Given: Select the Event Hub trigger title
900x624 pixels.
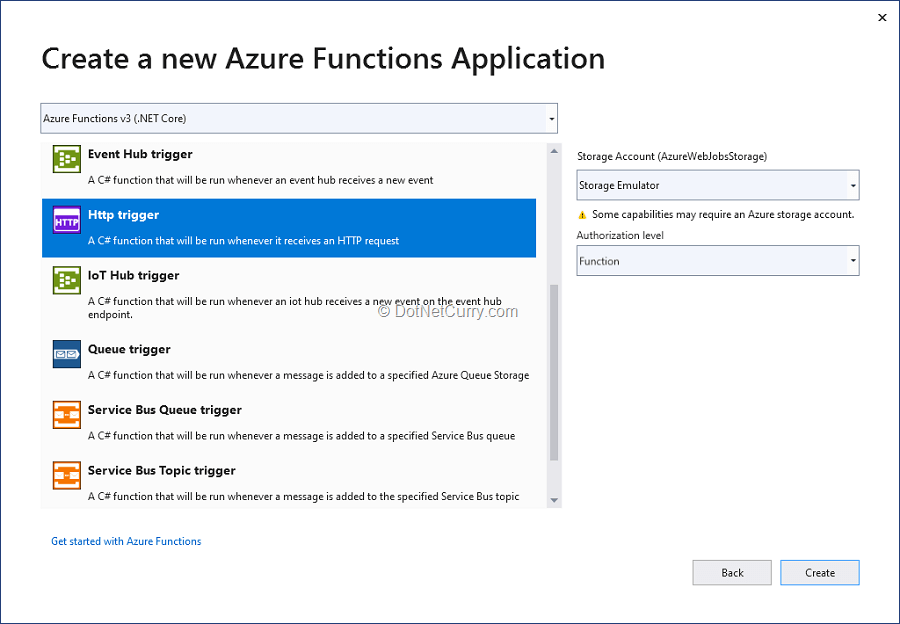Looking at the screenshot, I should click(140, 154).
